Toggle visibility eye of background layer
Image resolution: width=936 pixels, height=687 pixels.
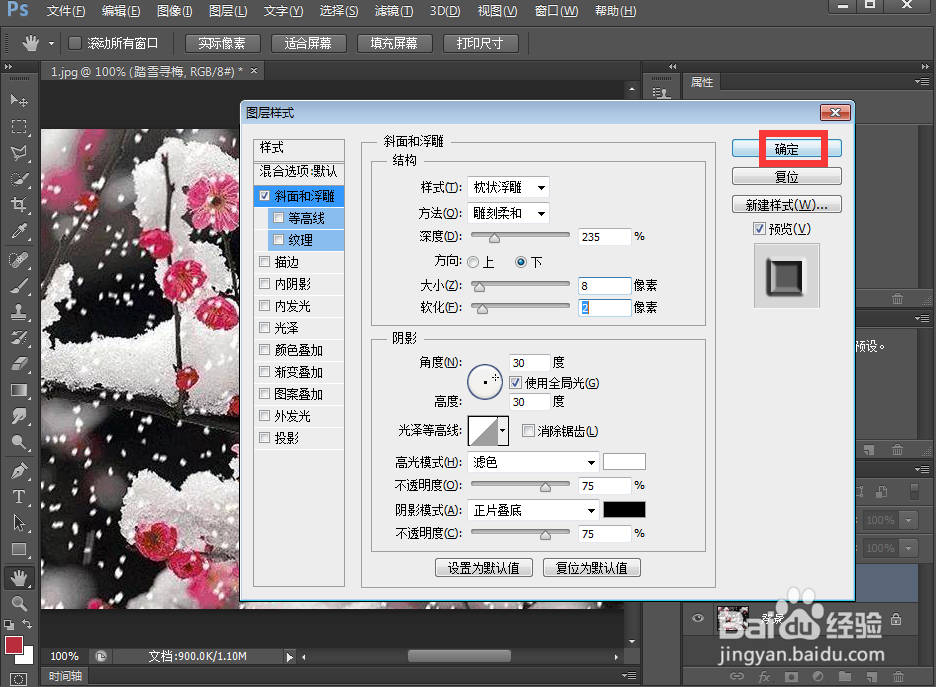[x=697, y=618]
